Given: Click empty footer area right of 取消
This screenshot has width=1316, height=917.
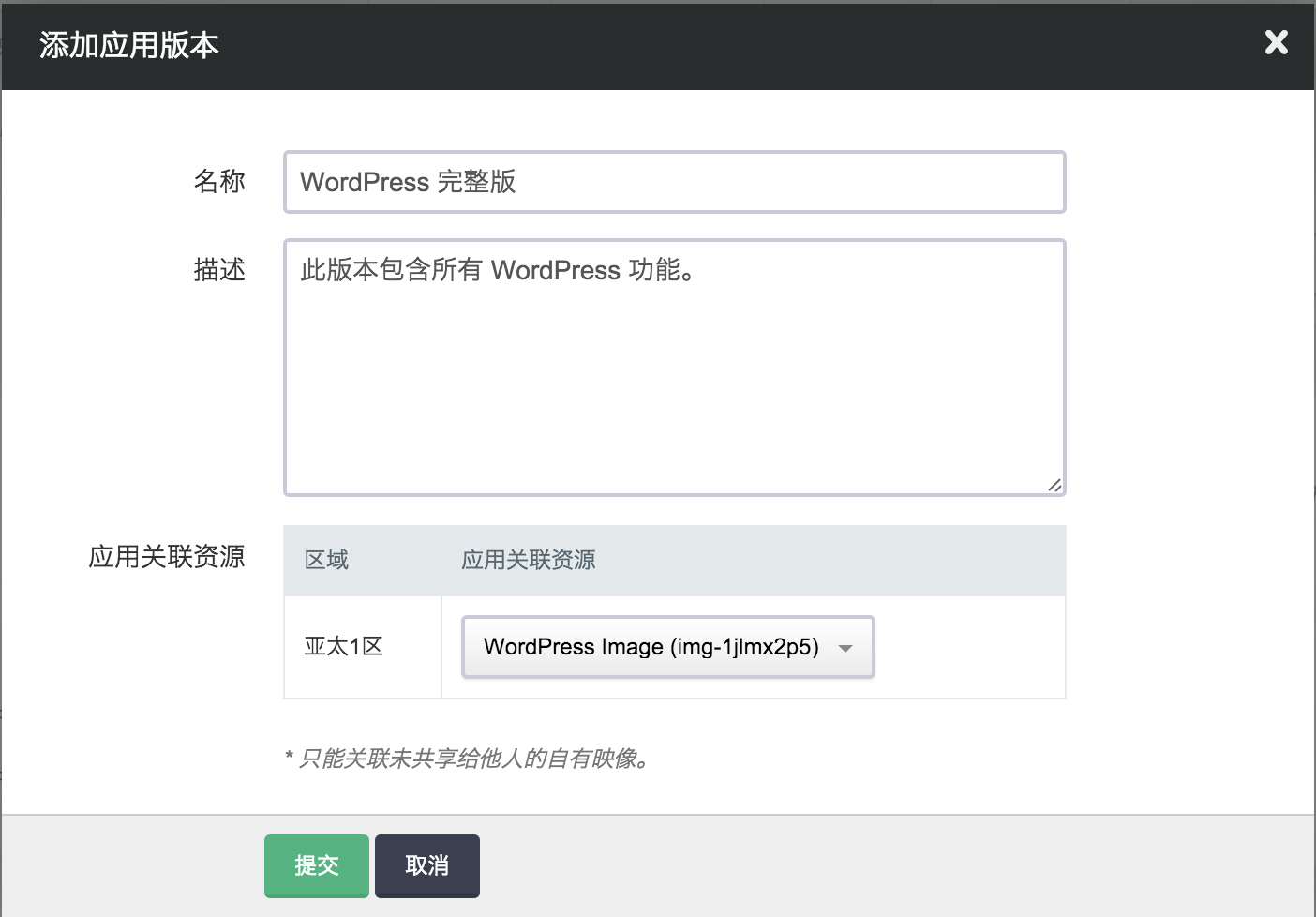Looking at the screenshot, I should coord(844,866).
